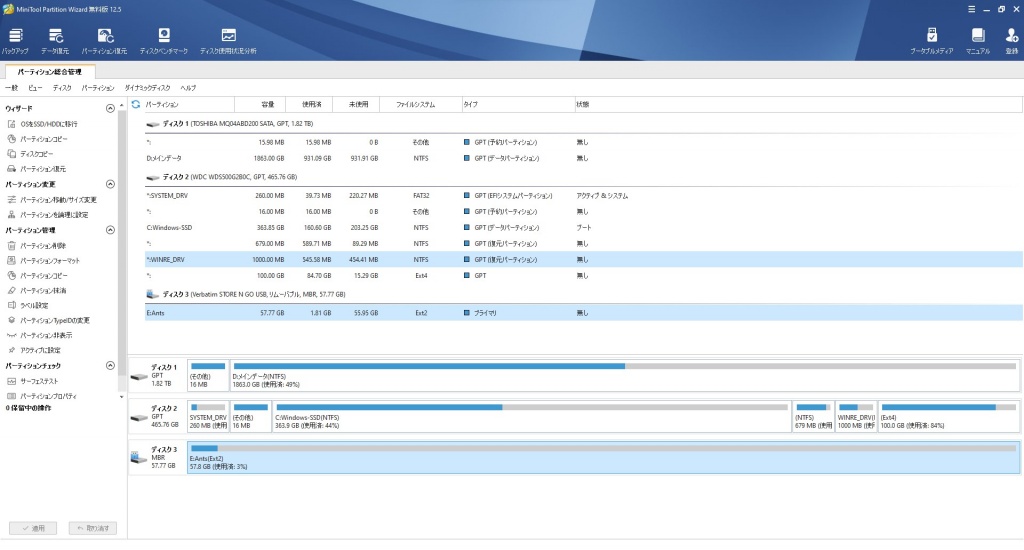Open the パーティション menu in menu bar
This screenshot has height=550, width=1024.
[98, 88]
